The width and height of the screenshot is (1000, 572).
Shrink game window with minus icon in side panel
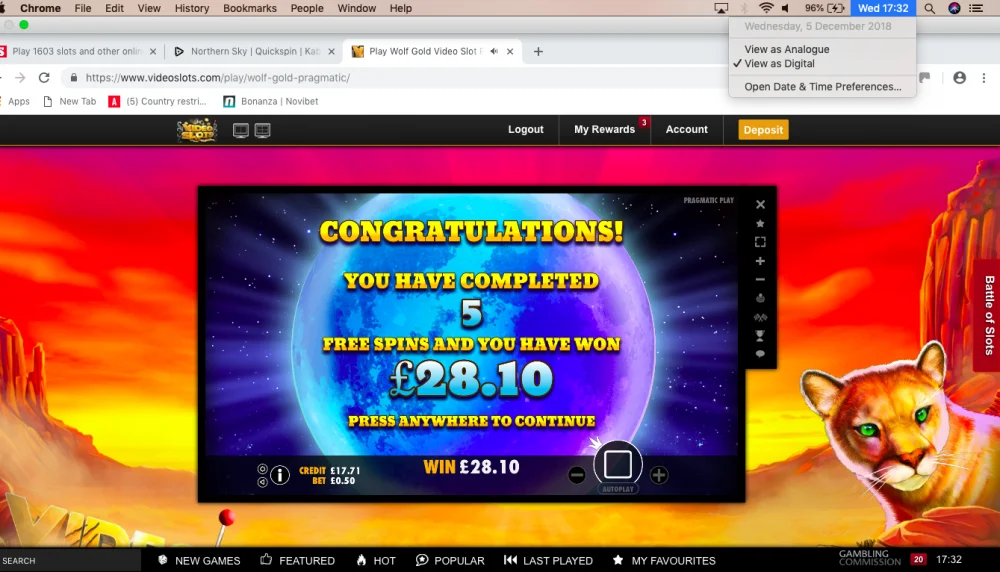point(760,279)
